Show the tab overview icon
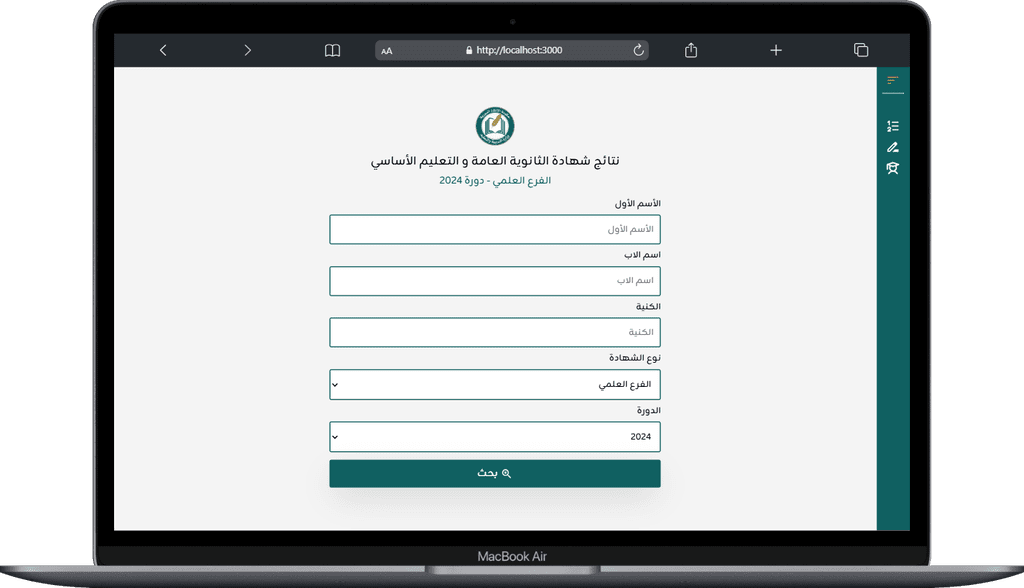The image size is (1024, 588). pos(861,50)
